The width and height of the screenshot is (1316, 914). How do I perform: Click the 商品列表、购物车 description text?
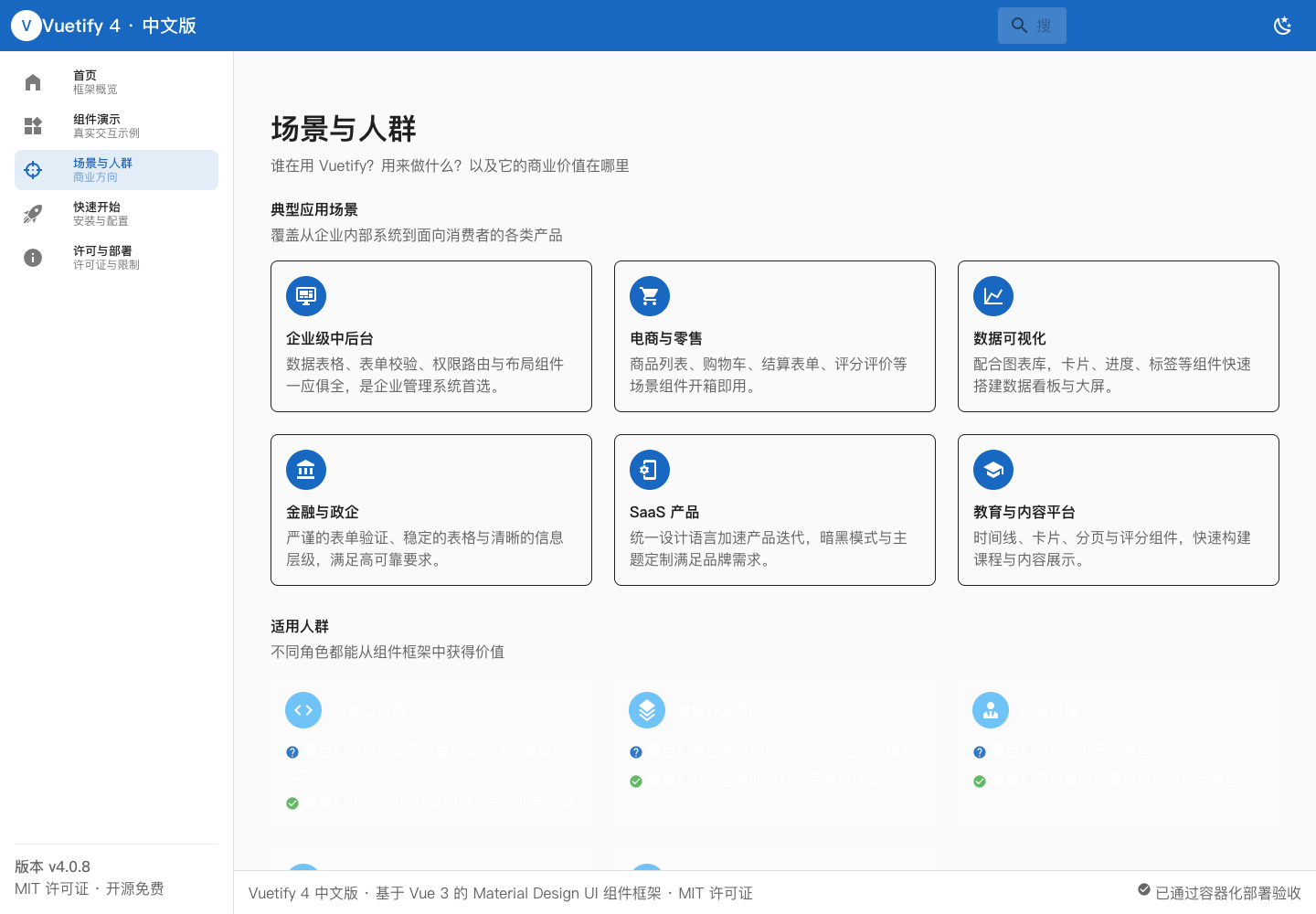[x=769, y=375]
